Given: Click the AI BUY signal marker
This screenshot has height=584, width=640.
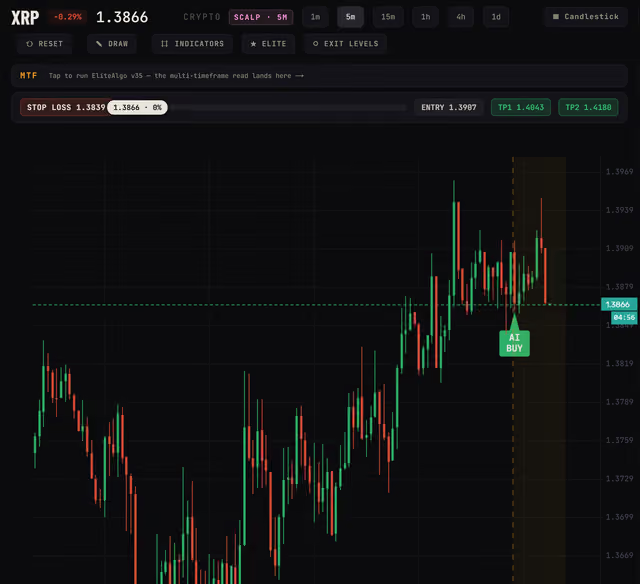Looking at the screenshot, I should click(514, 343).
